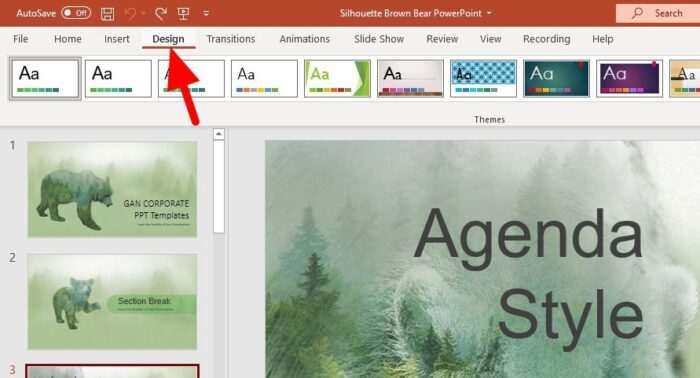Open the File menu
The image size is (700, 378).
click(21, 39)
